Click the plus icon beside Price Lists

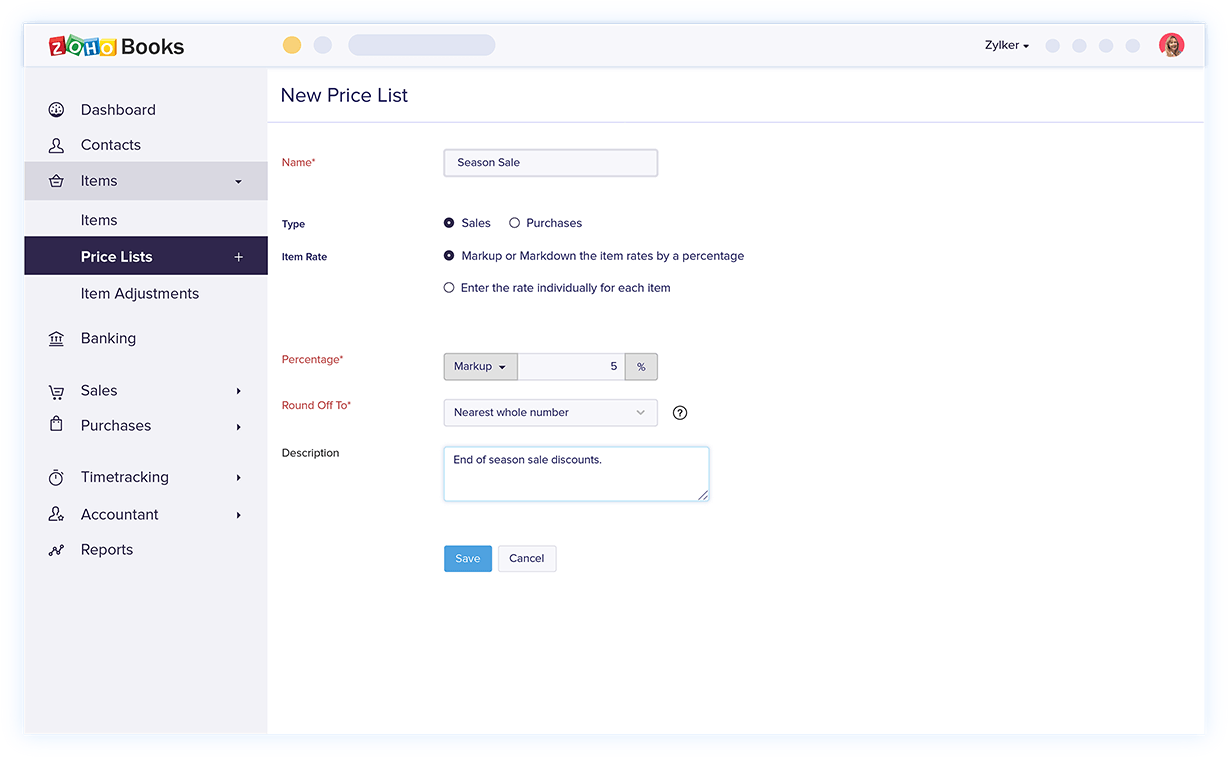pyautogui.click(x=238, y=257)
